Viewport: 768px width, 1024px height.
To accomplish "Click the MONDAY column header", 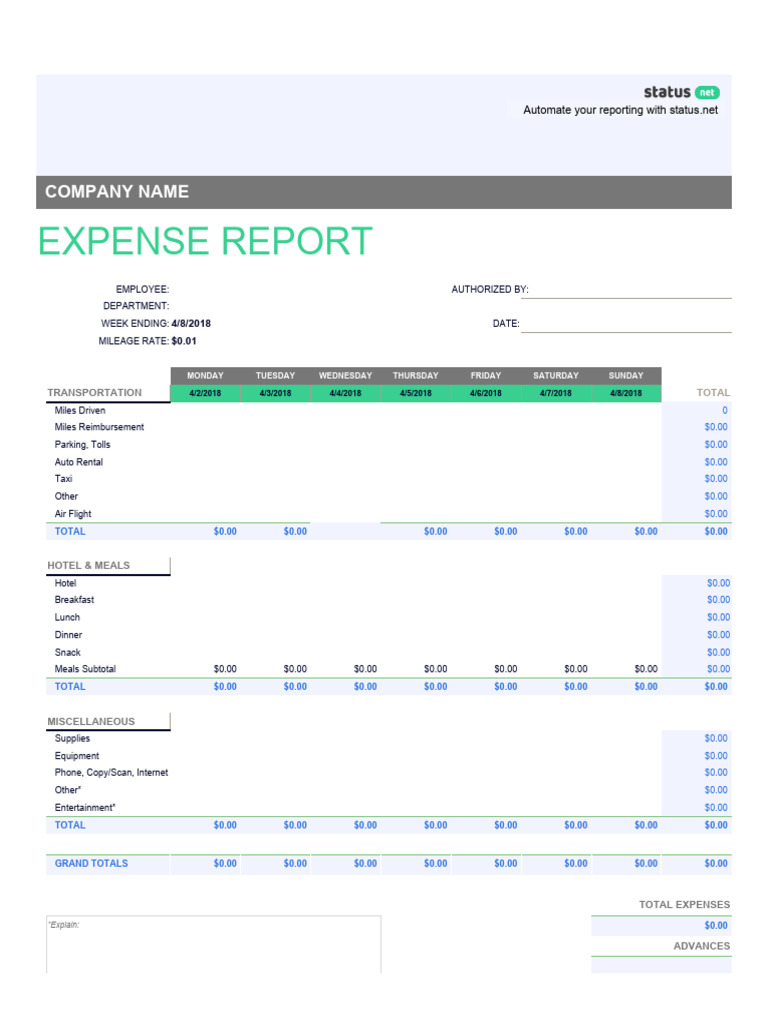I will (205, 376).
